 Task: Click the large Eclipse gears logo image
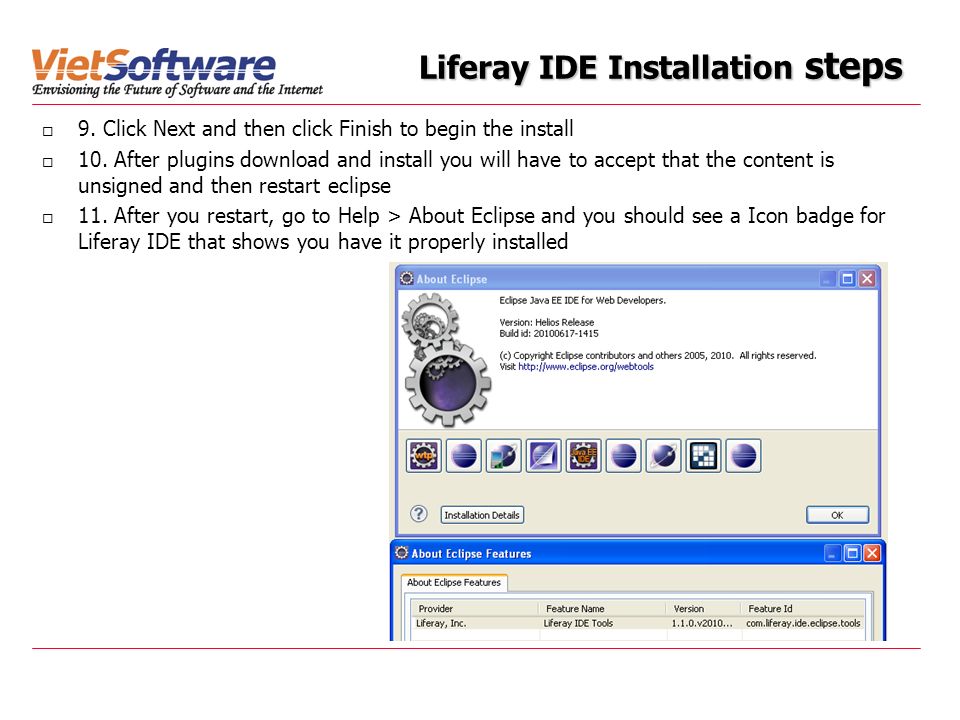coord(445,360)
